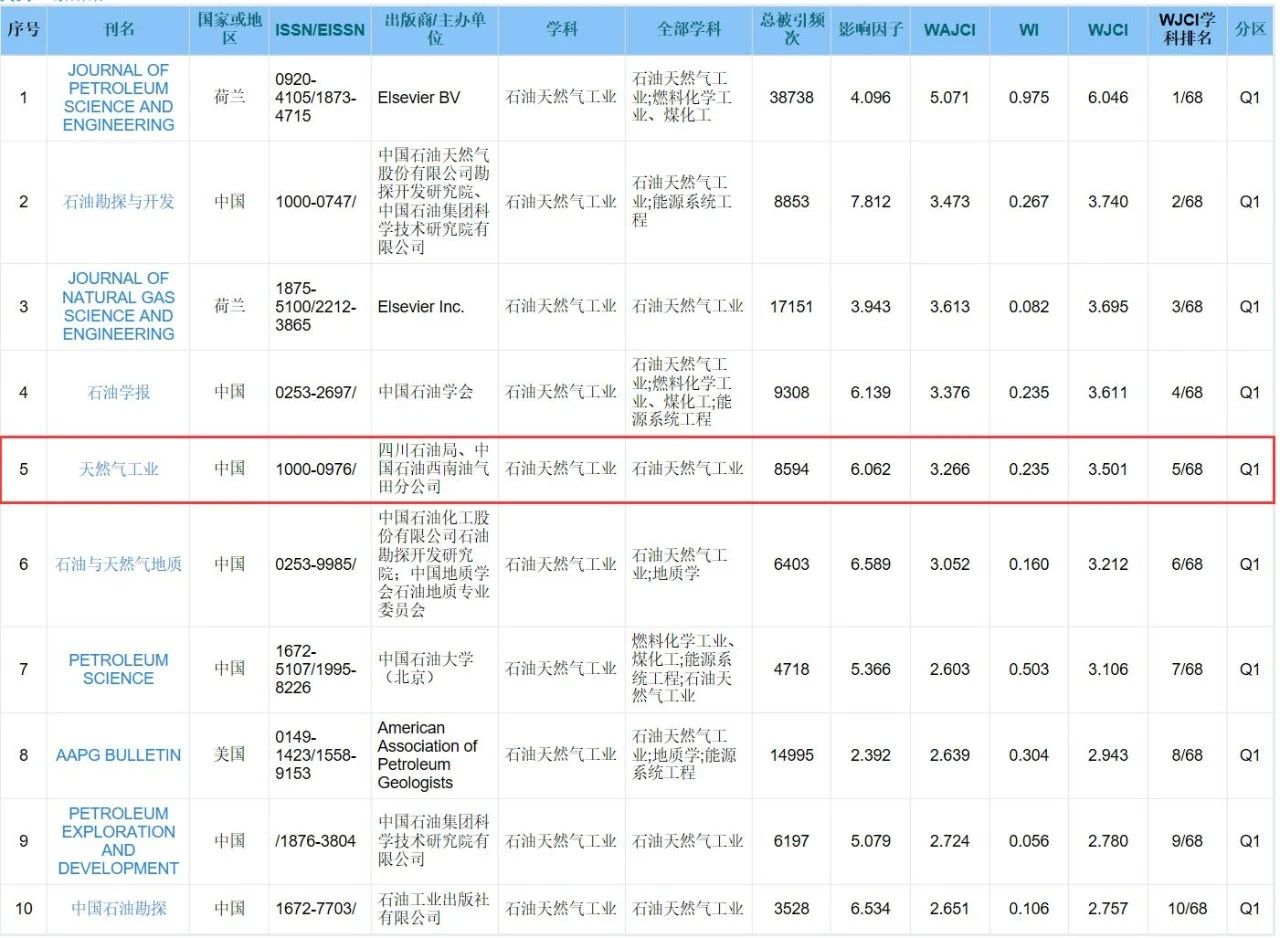Select the 分区 column header

(1250, 30)
